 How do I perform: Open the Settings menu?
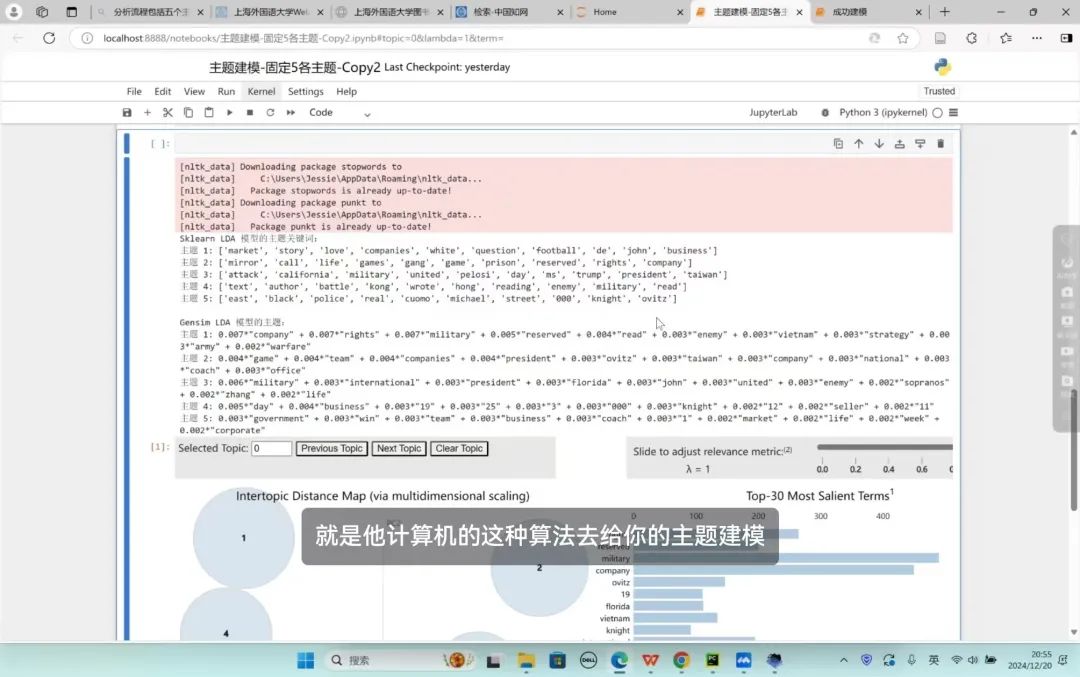click(306, 91)
